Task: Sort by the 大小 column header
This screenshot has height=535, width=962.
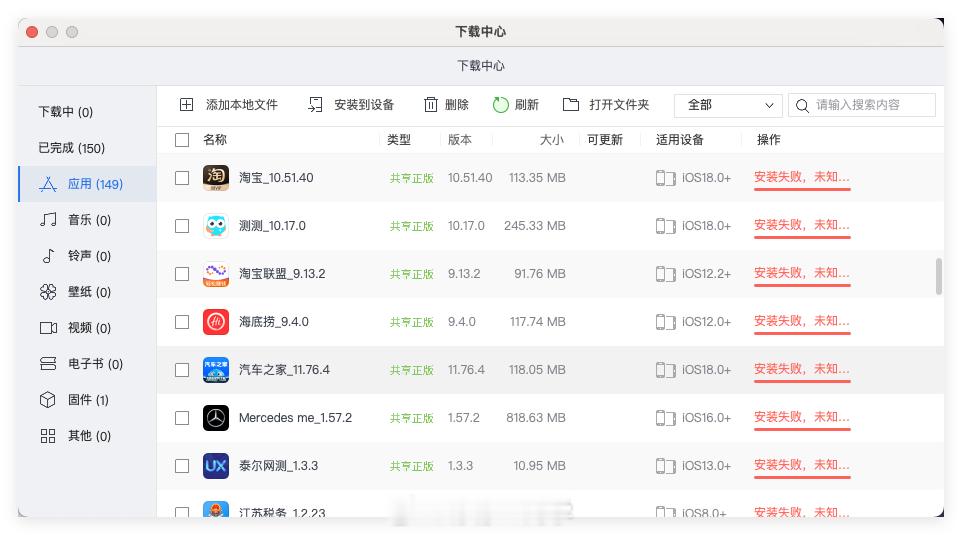Action: coord(552,140)
